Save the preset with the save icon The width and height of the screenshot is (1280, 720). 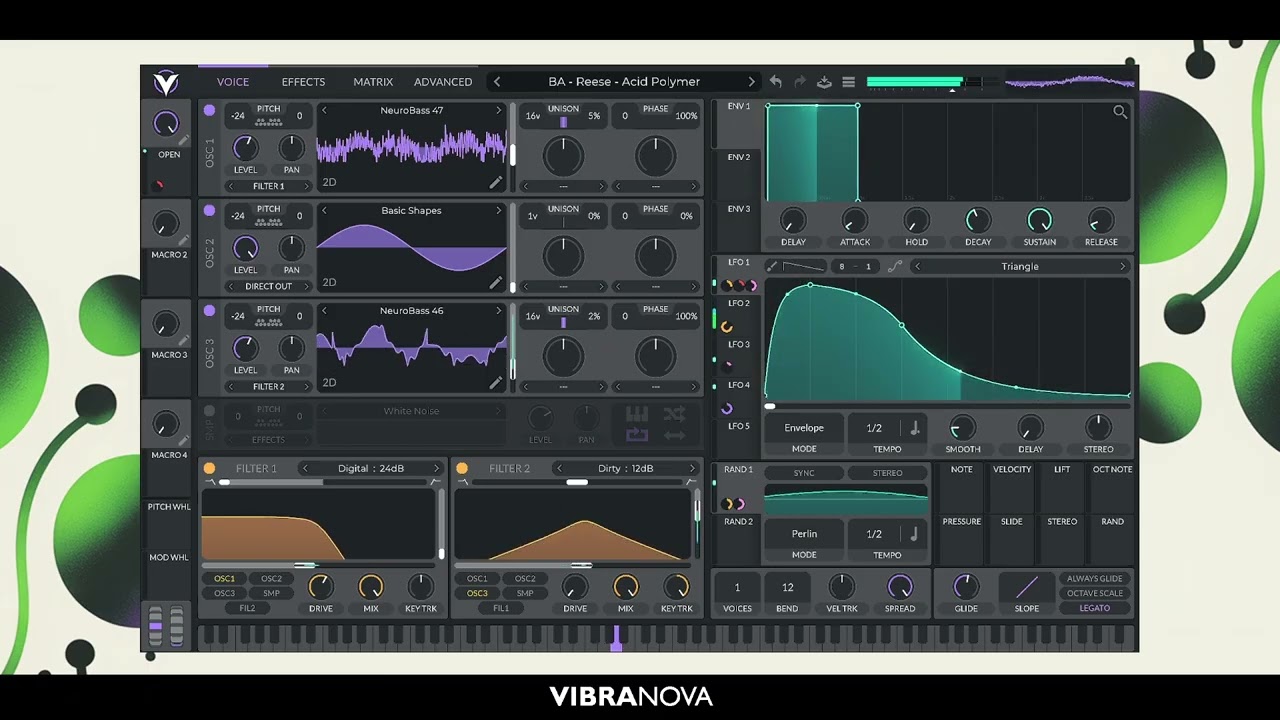(x=824, y=82)
